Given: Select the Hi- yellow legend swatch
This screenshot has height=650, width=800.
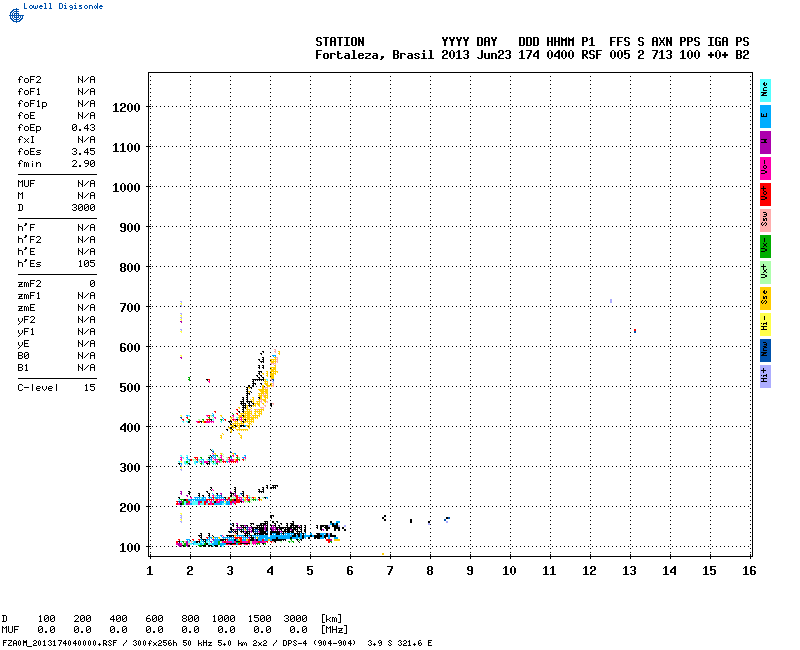Looking at the screenshot, I should pos(765,324).
